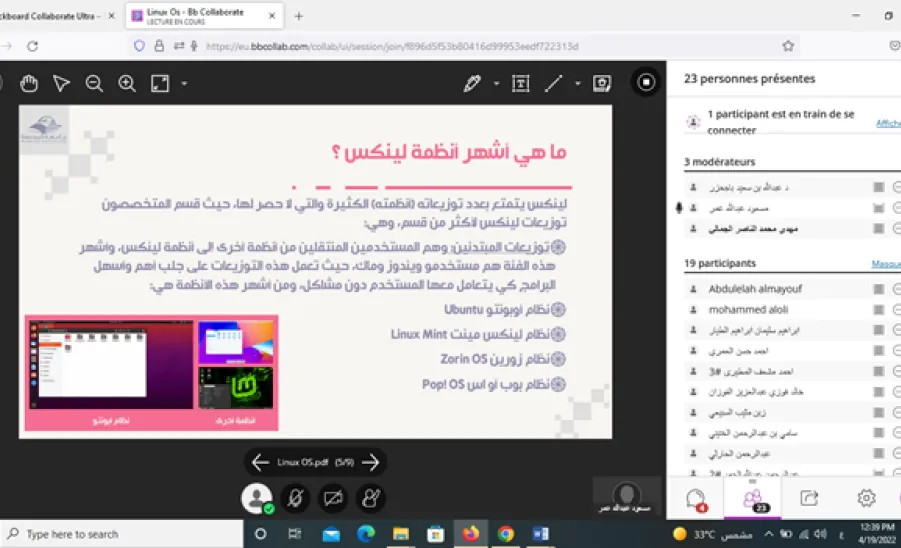Select participant Abdulelah almayouf
Viewport: 901px width, 548px height.
click(755, 289)
